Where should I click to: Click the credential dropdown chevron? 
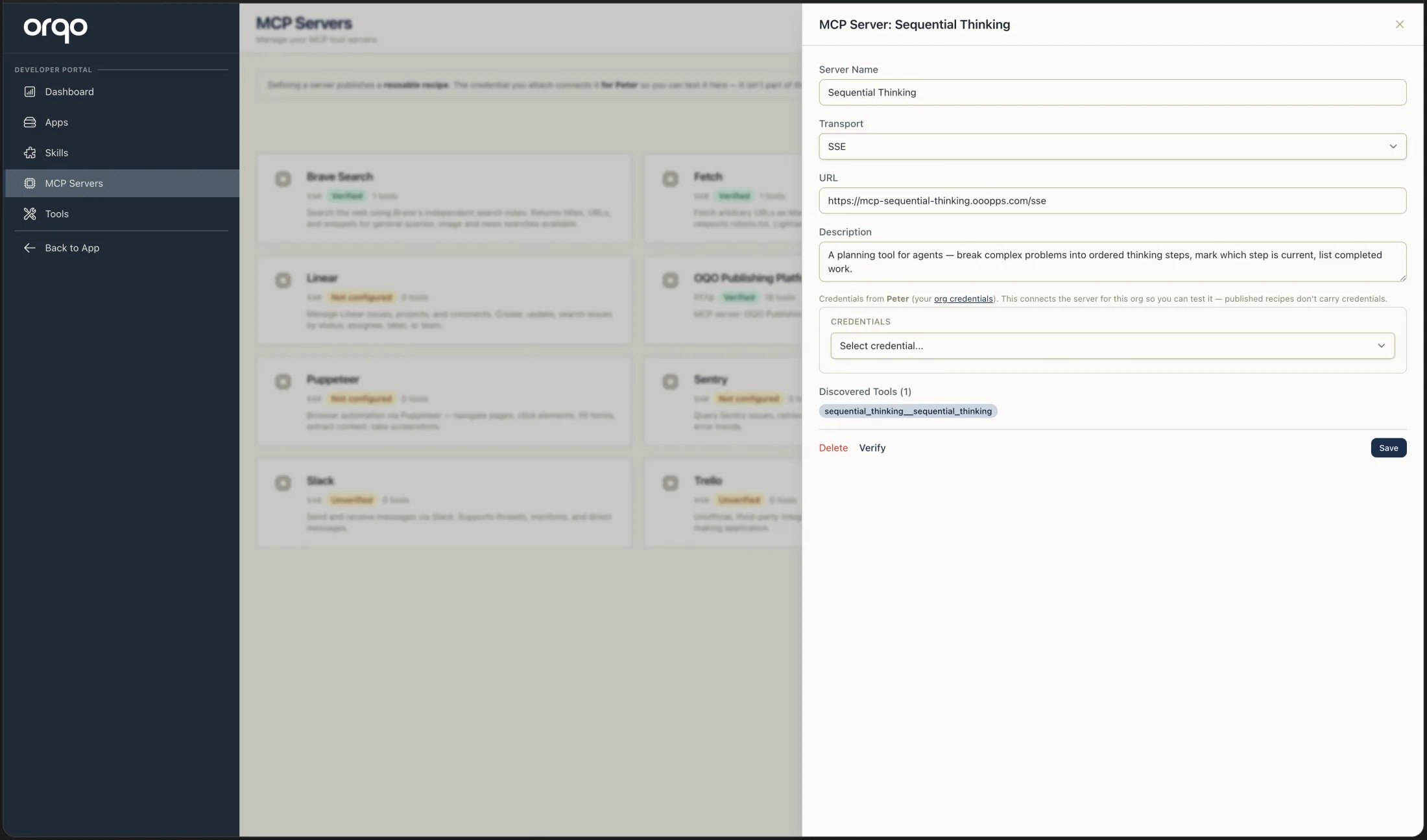pyautogui.click(x=1381, y=346)
